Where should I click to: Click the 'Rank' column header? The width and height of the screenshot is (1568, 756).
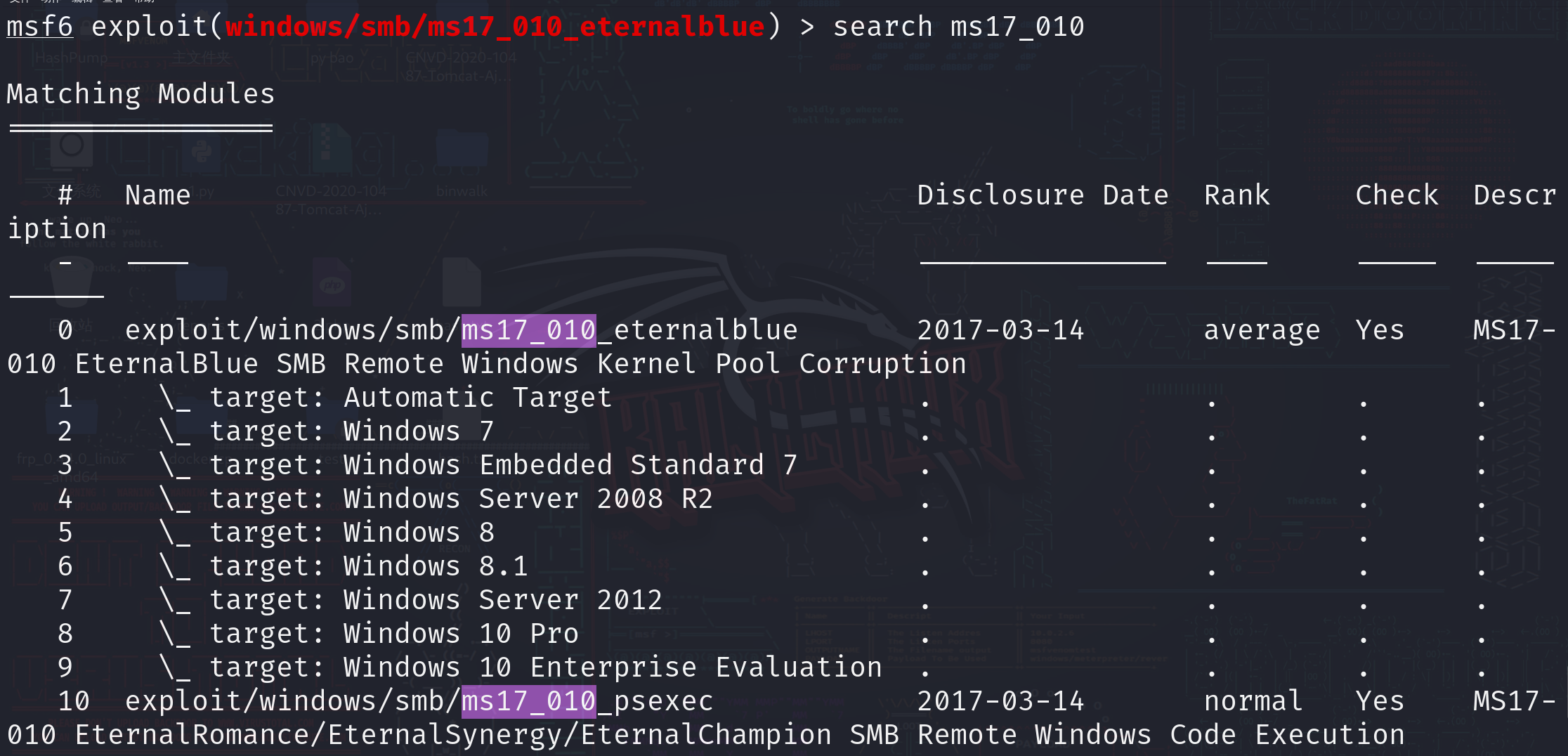[1236, 195]
